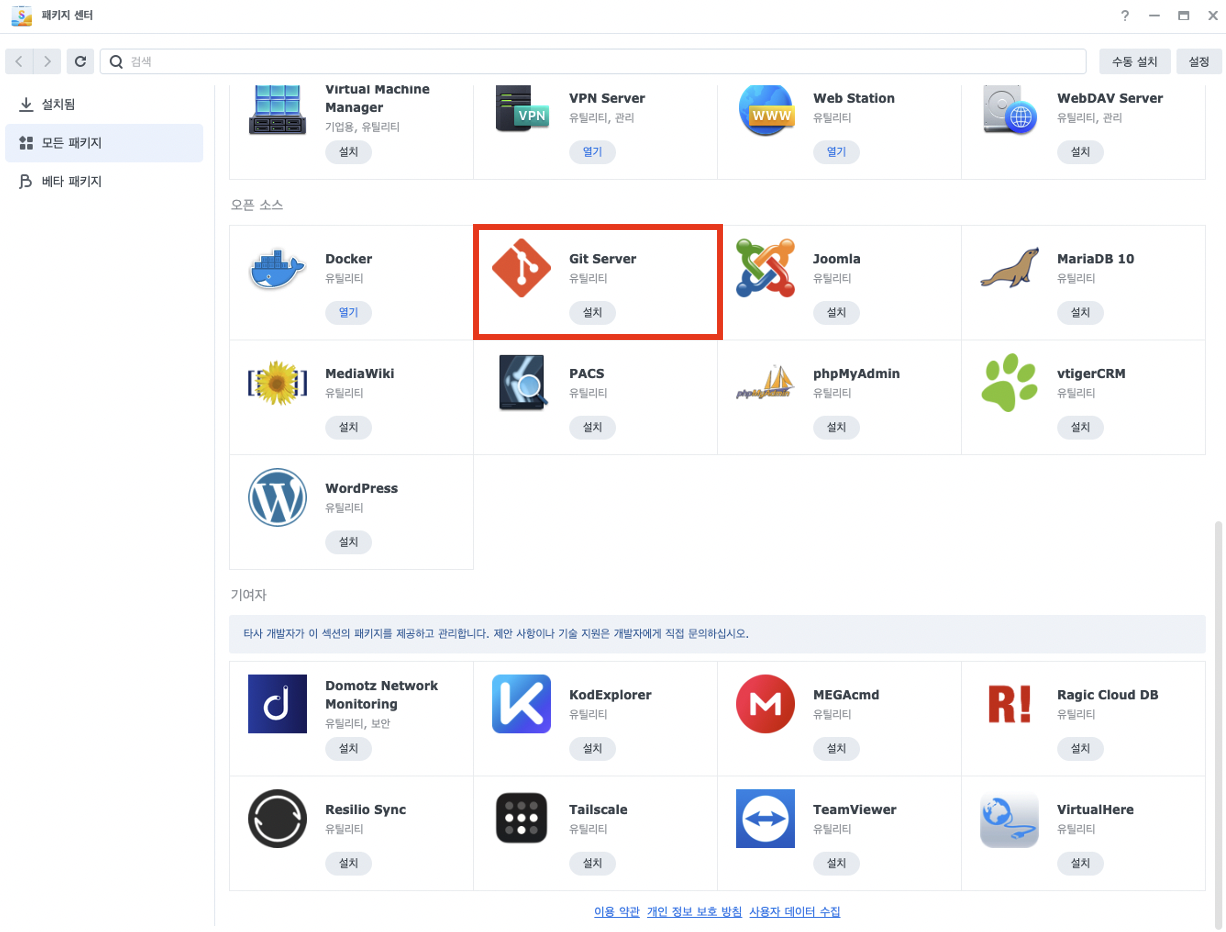
Task: Click the Resilio Sync circular icon
Action: point(277,819)
